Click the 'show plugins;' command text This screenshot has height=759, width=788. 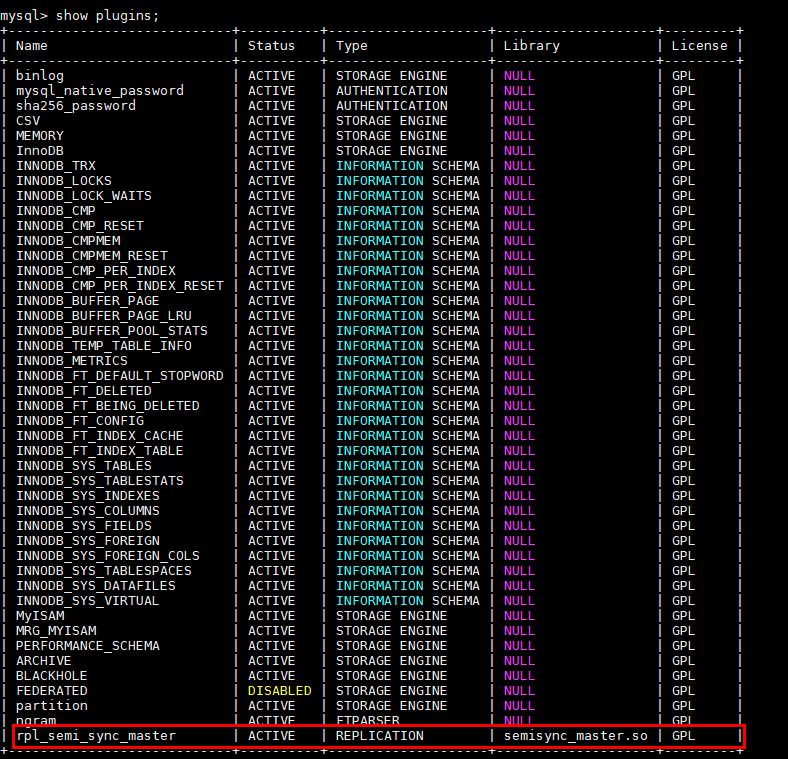(107, 16)
